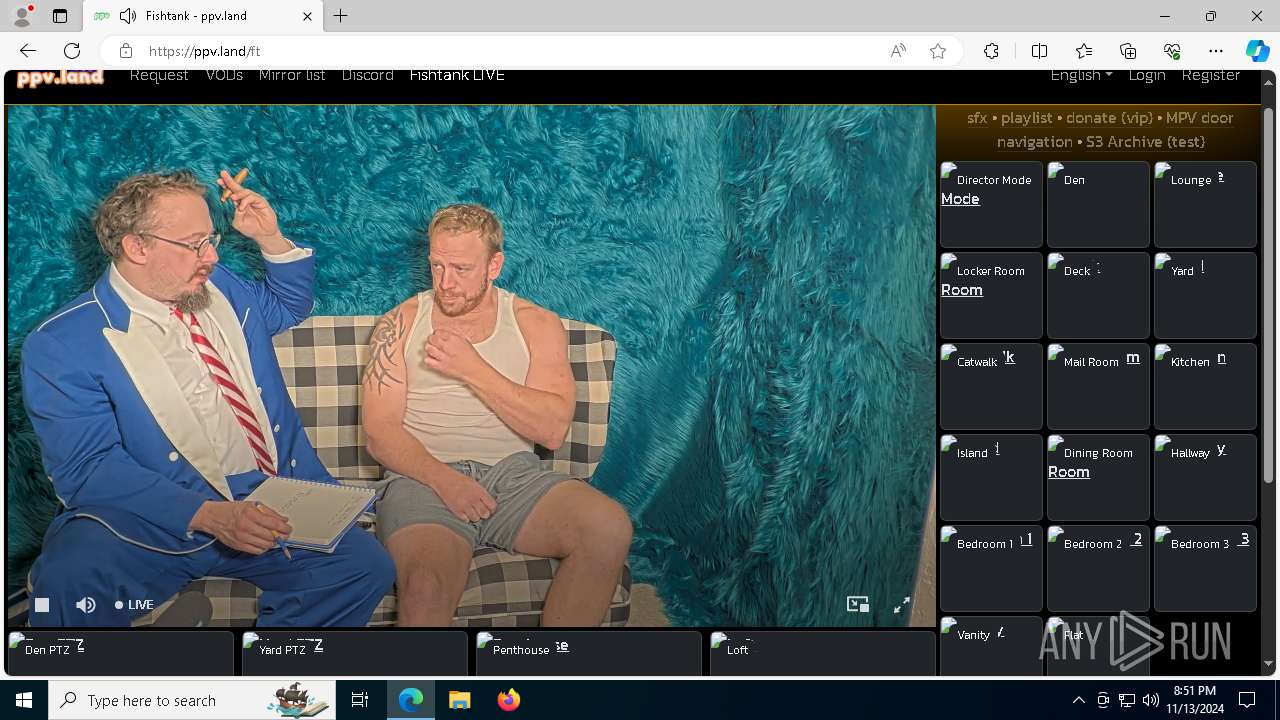Switch to the Dining Room camera
Image resolution: width=1280 pixels, height=720 pixels.
[1098, 477]
